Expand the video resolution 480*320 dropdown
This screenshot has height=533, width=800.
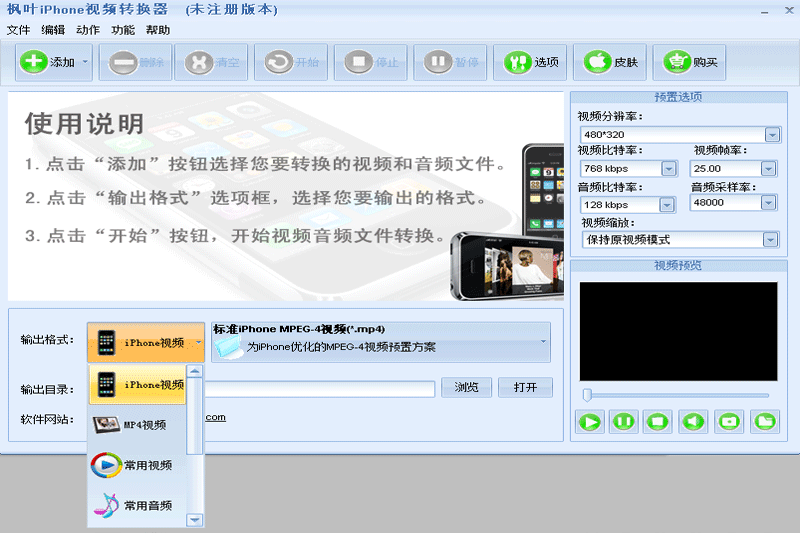pos(772,135)
